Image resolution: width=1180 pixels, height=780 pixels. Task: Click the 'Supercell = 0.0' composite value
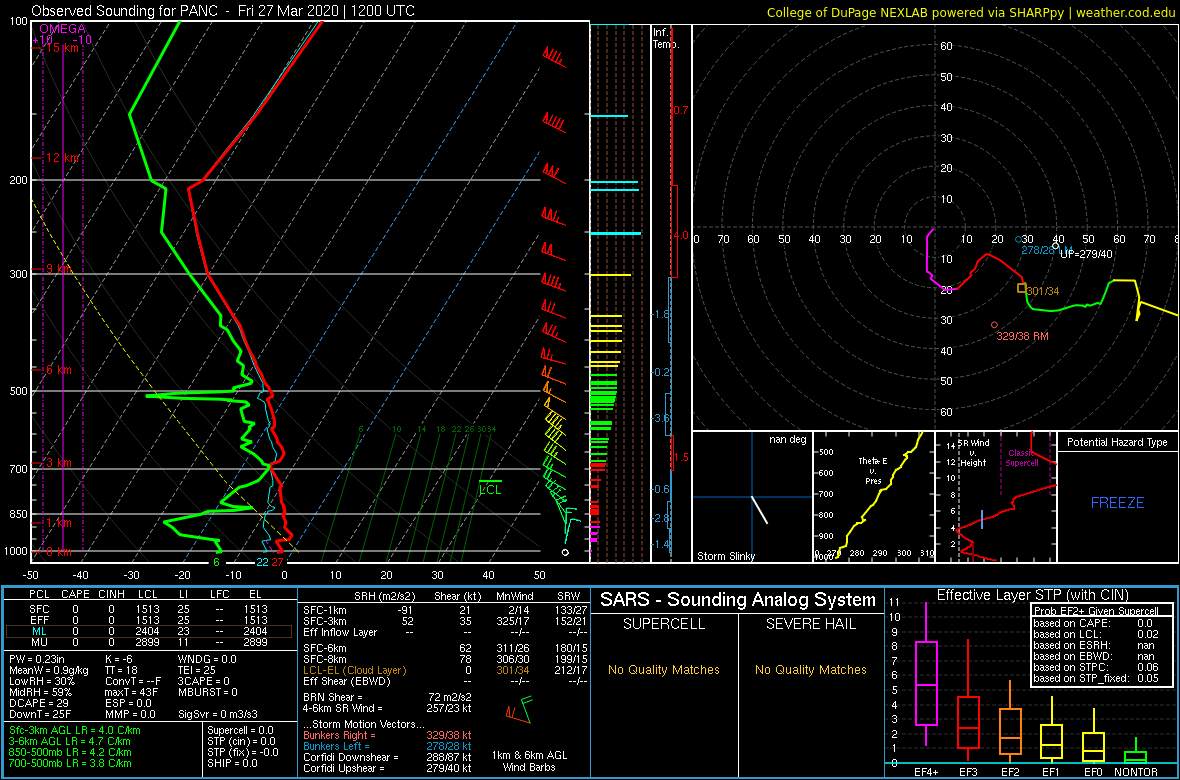[239, 730]
